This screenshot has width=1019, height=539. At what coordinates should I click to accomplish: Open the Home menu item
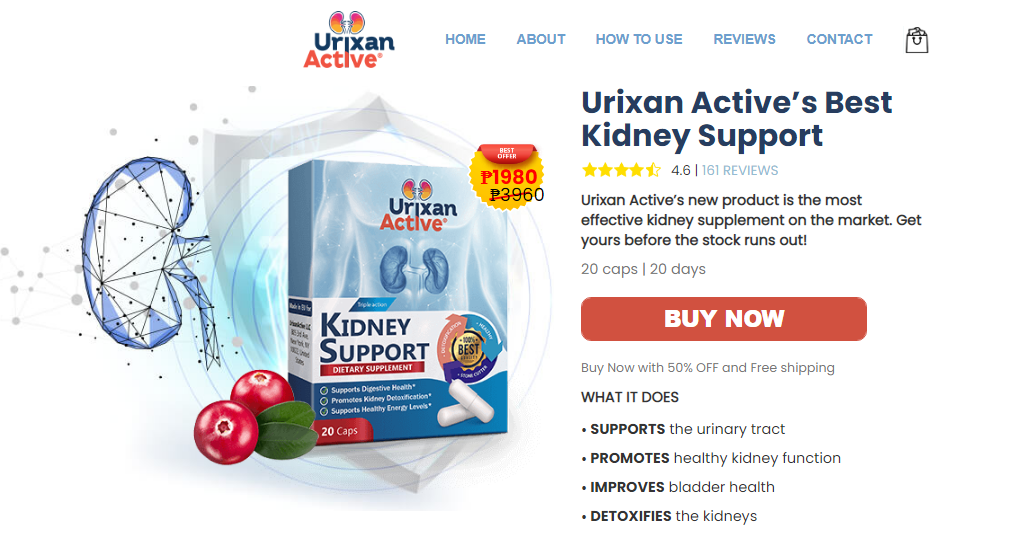(465, 39)
